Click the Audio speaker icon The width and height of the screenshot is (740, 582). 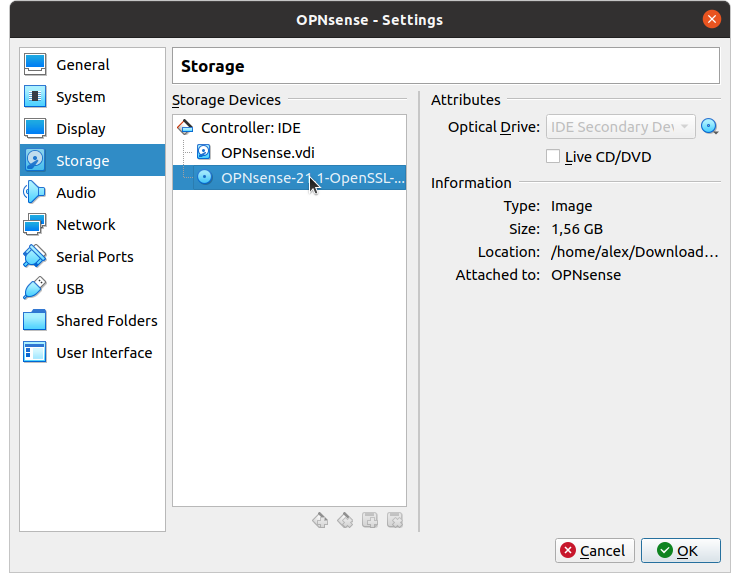[35, 193]
